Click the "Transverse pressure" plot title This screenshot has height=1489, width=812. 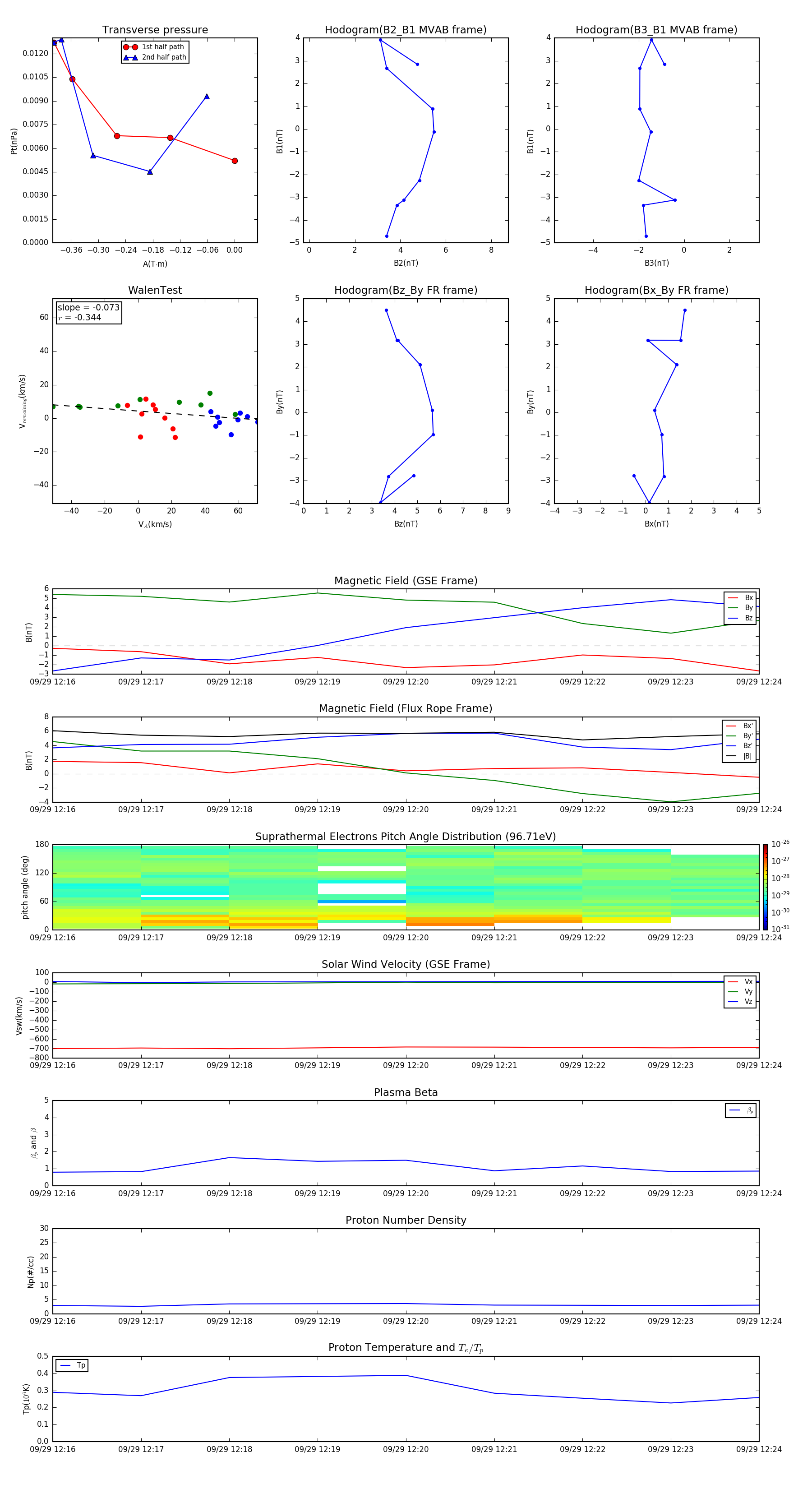[155, 30]
